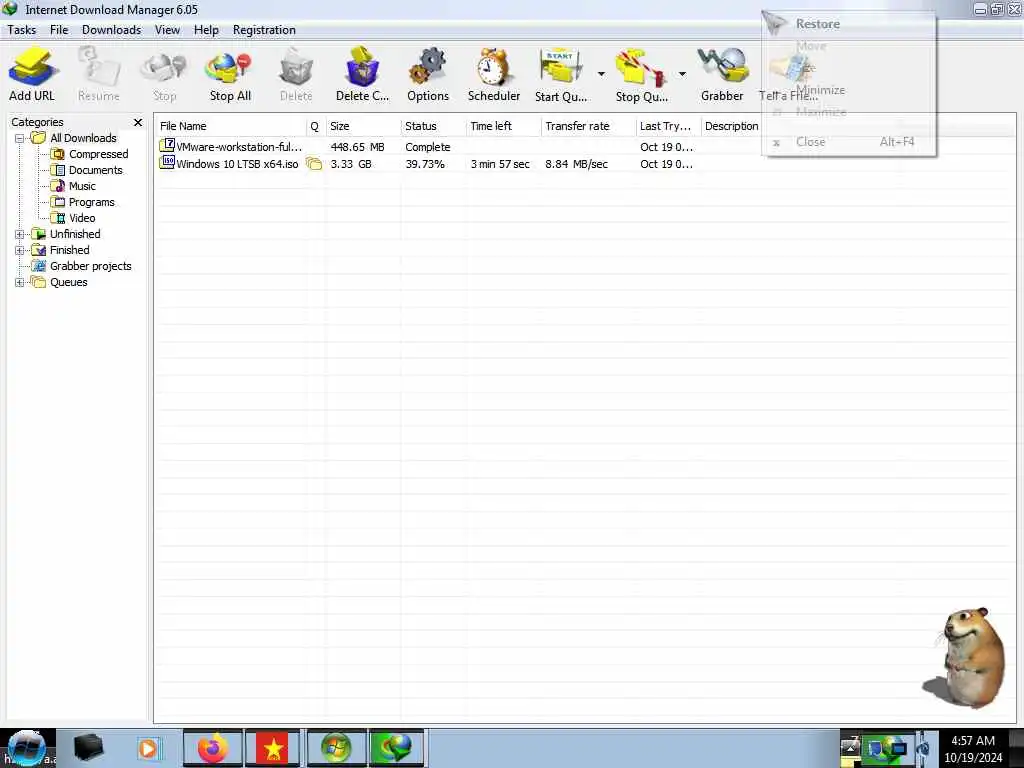
Task: Click the 8.84 MB/sec transfer rate cell
Action: 577,165
